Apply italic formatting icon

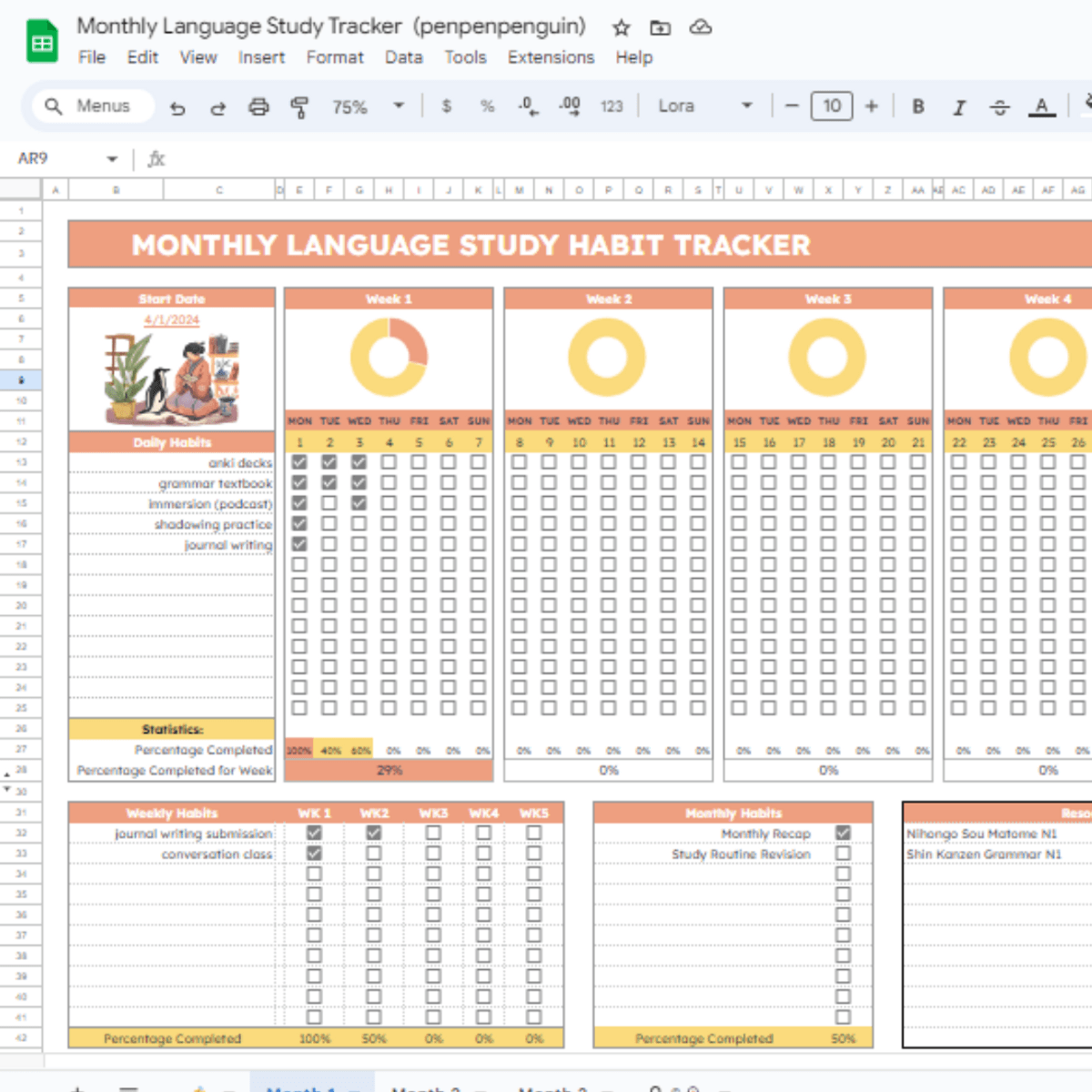tap(958, 107)
